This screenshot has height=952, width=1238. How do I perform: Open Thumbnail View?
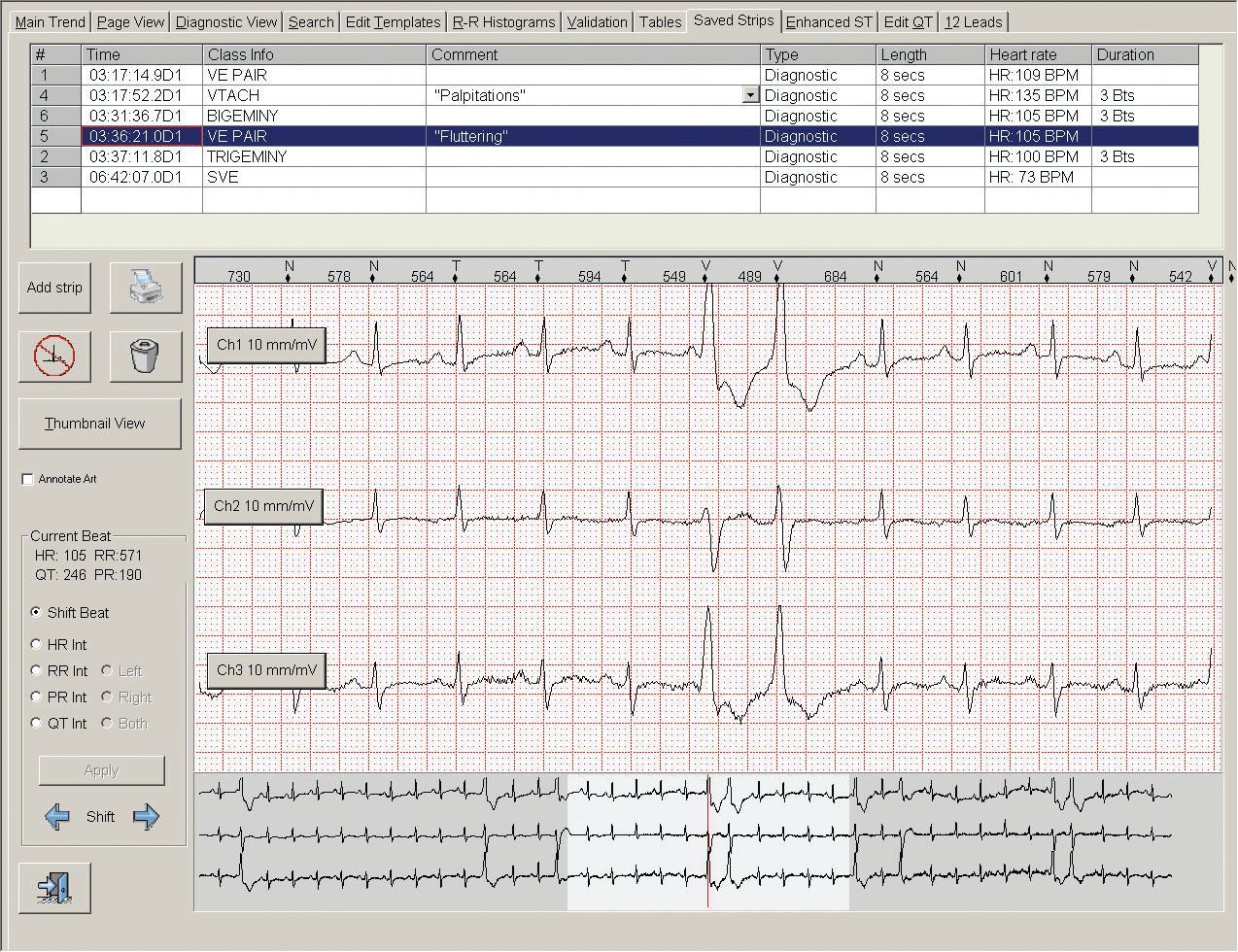coord(99,424)
